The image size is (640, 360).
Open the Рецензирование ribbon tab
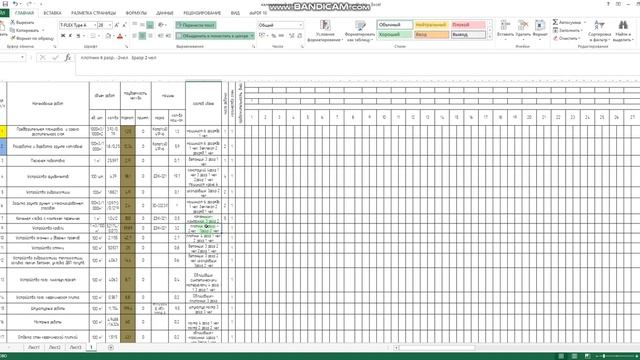coord(202,13)
